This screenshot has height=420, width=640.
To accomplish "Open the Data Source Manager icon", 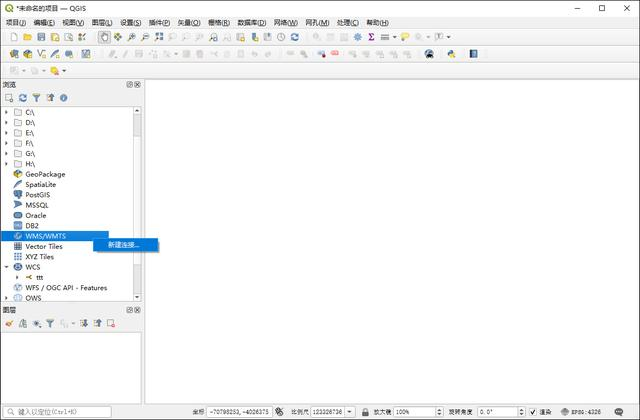I will point(14,54).
